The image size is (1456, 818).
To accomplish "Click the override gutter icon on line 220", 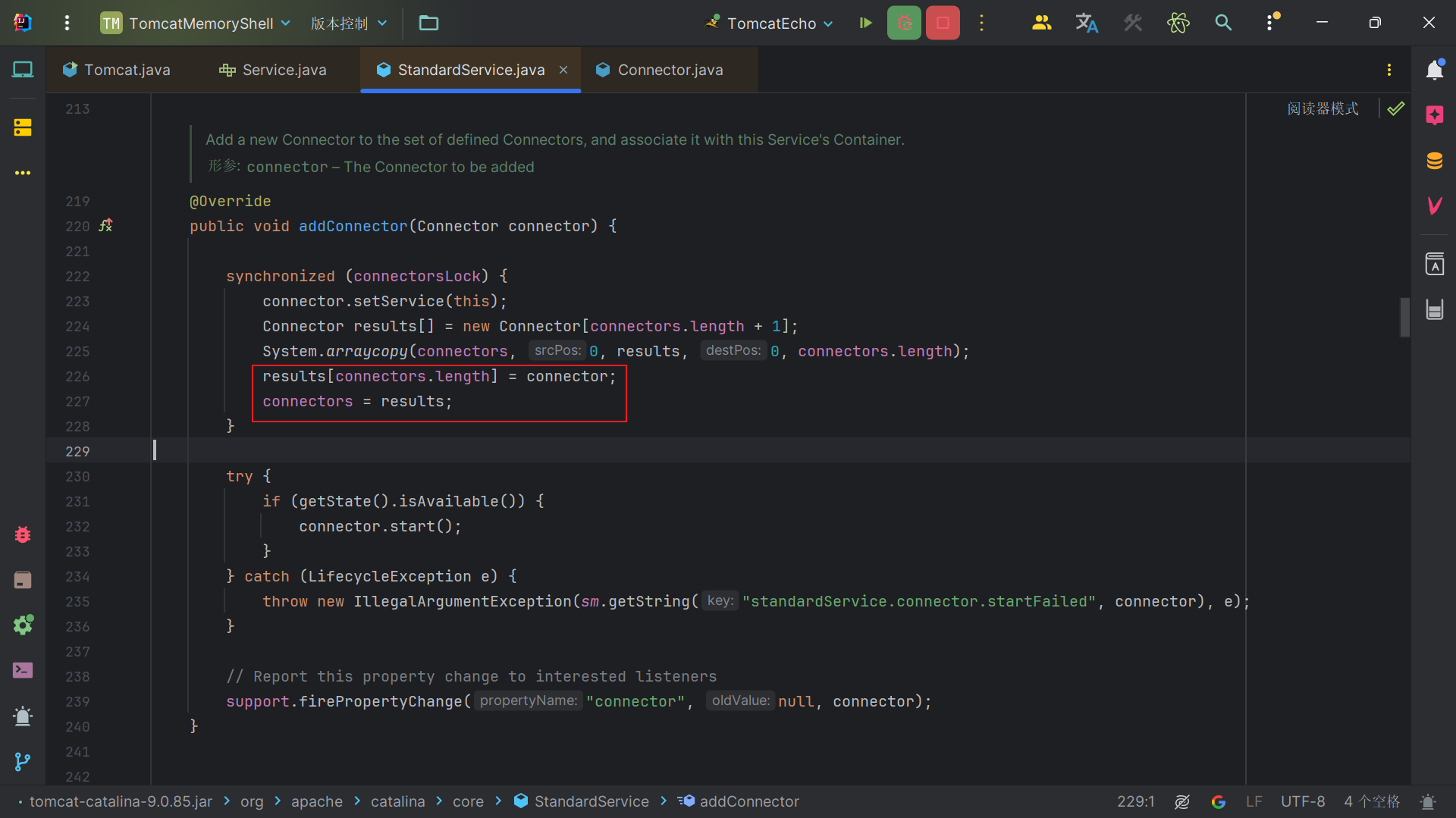I will (105, 225).
